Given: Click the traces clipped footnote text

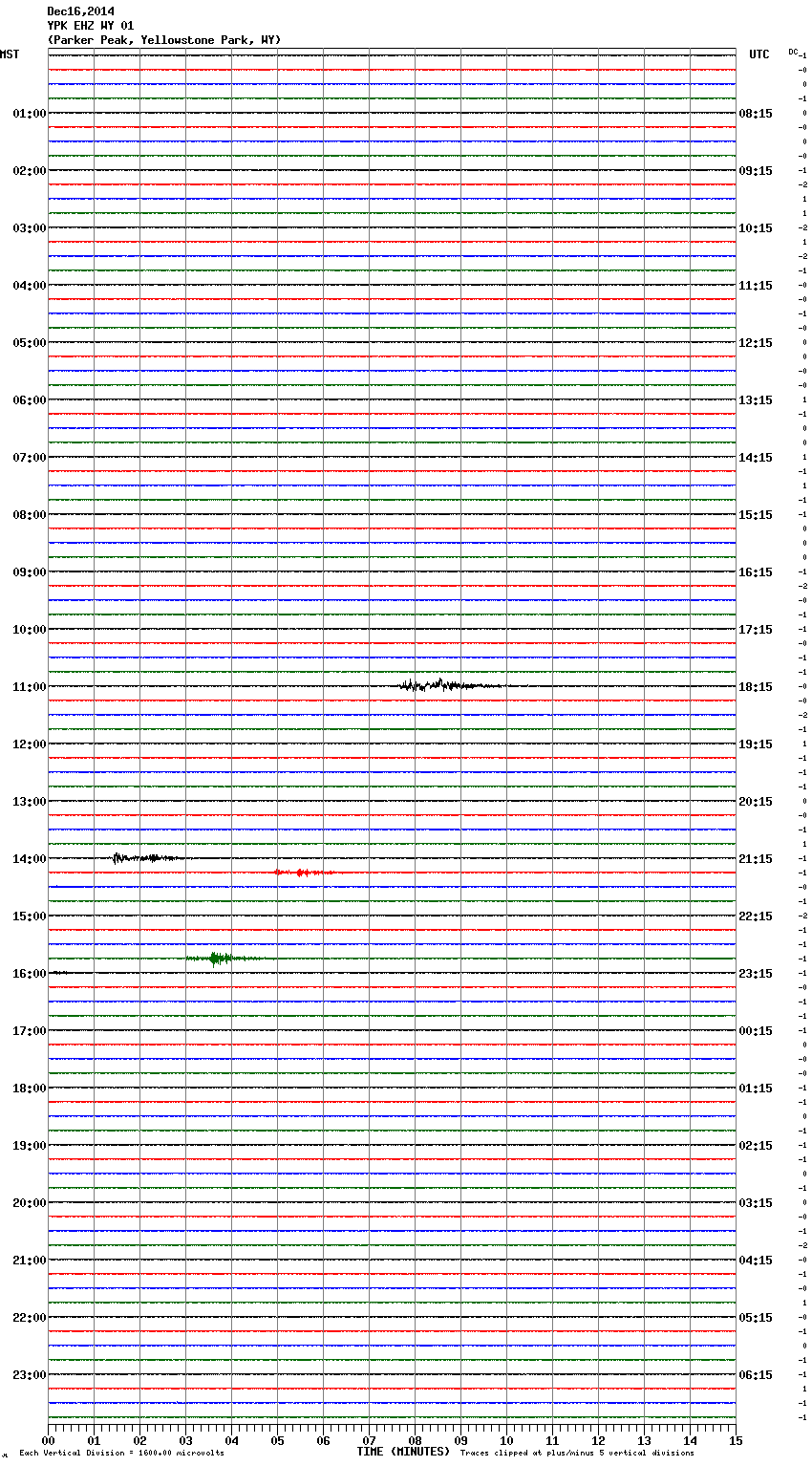Looking at the screenshot, I should tap(577, 1454).
